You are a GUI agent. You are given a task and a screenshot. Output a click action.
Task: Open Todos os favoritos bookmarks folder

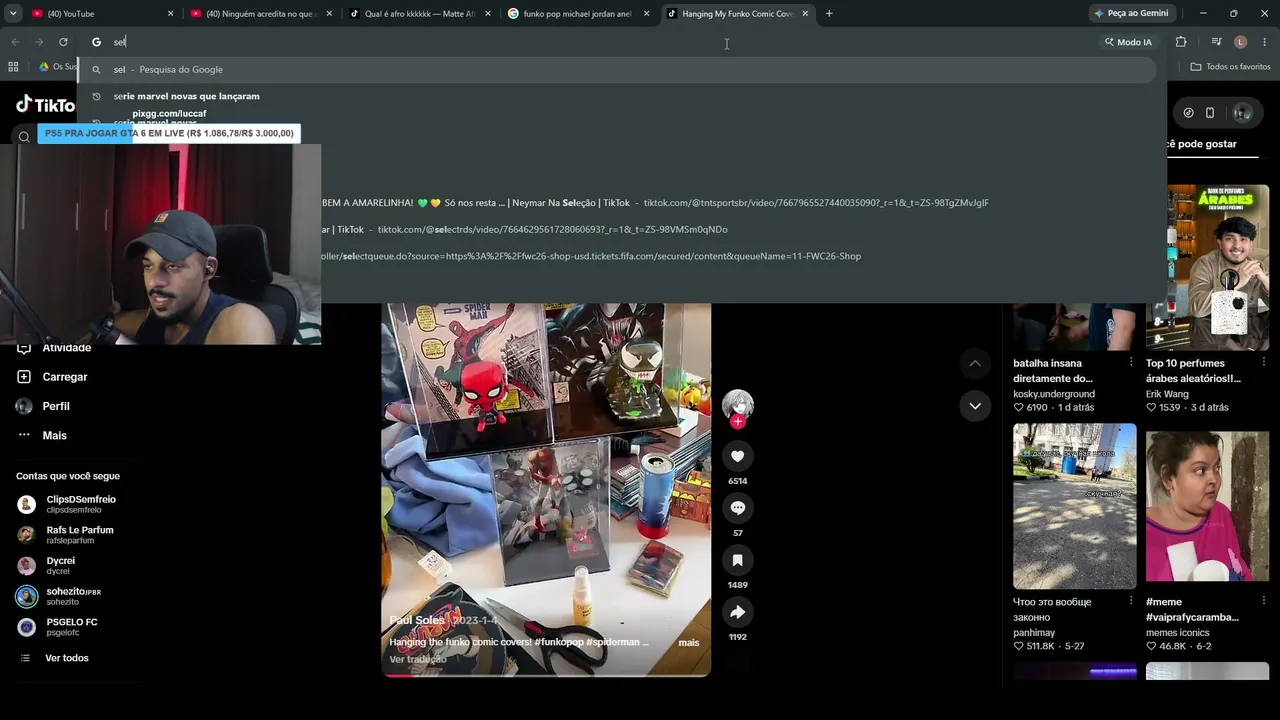1231,67
